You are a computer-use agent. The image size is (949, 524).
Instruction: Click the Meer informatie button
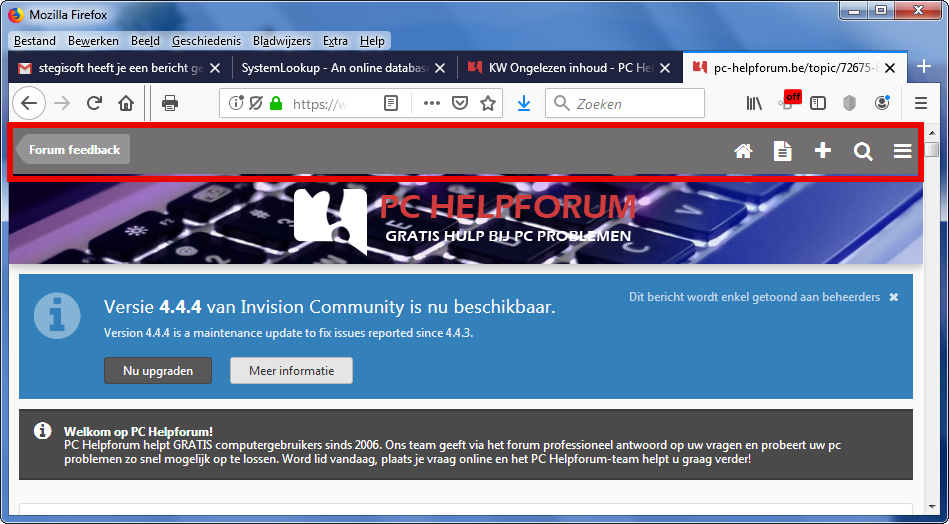[291, 370]
